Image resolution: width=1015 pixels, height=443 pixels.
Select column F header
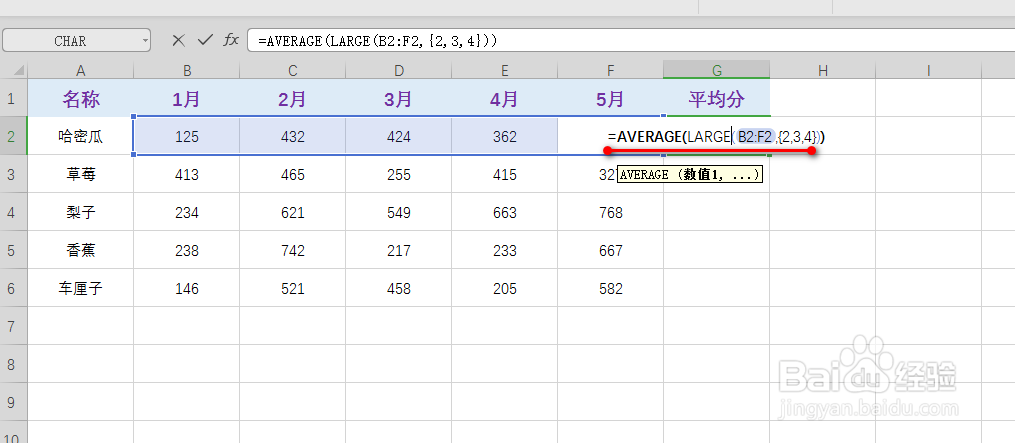pos(610,70)
